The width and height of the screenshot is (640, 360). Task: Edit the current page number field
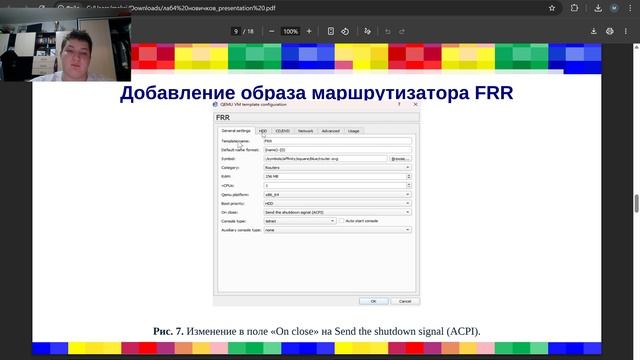[236, 31]
